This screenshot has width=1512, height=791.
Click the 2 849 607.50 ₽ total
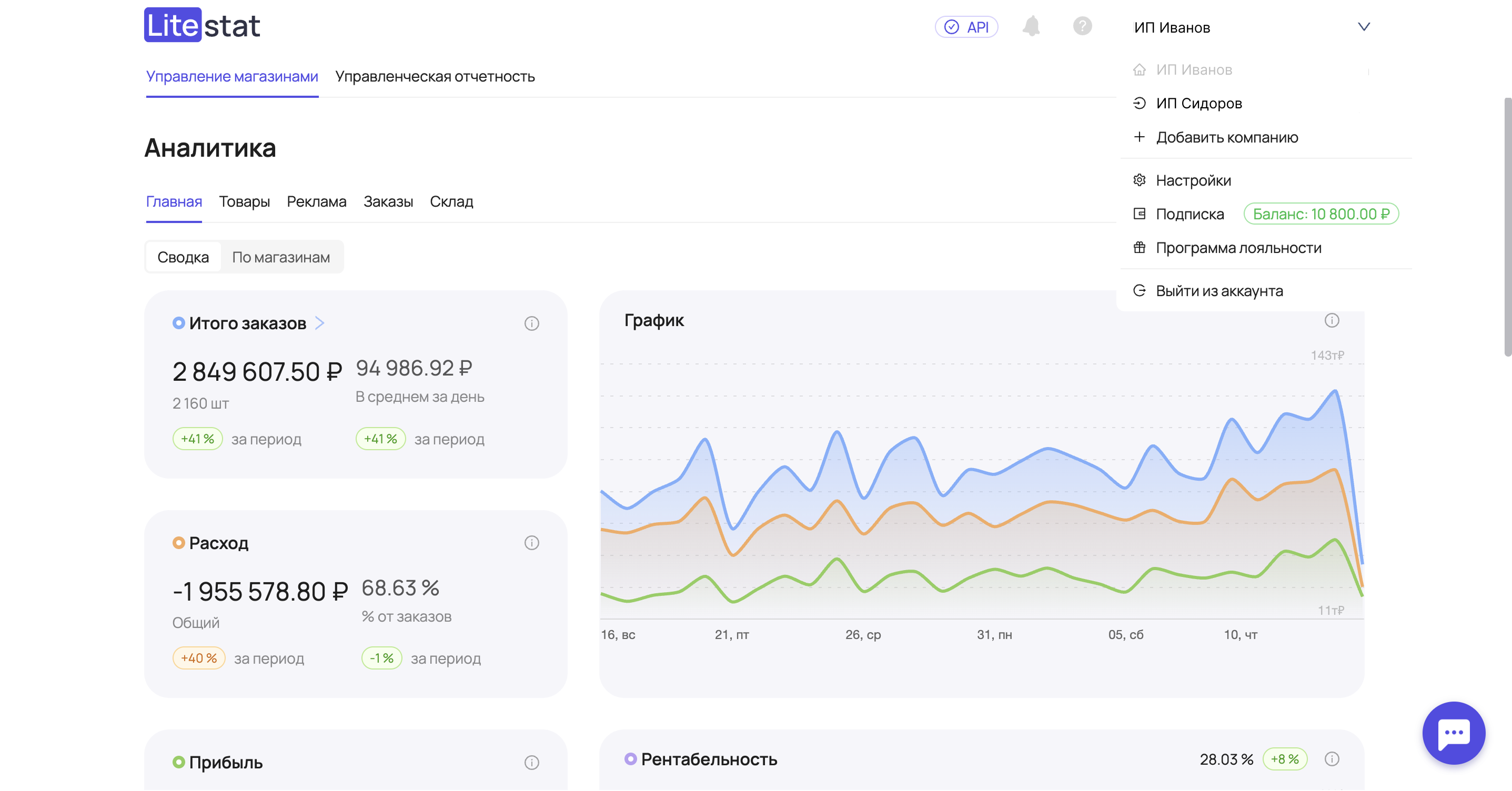pyautogui.click(x=257, y=372)
